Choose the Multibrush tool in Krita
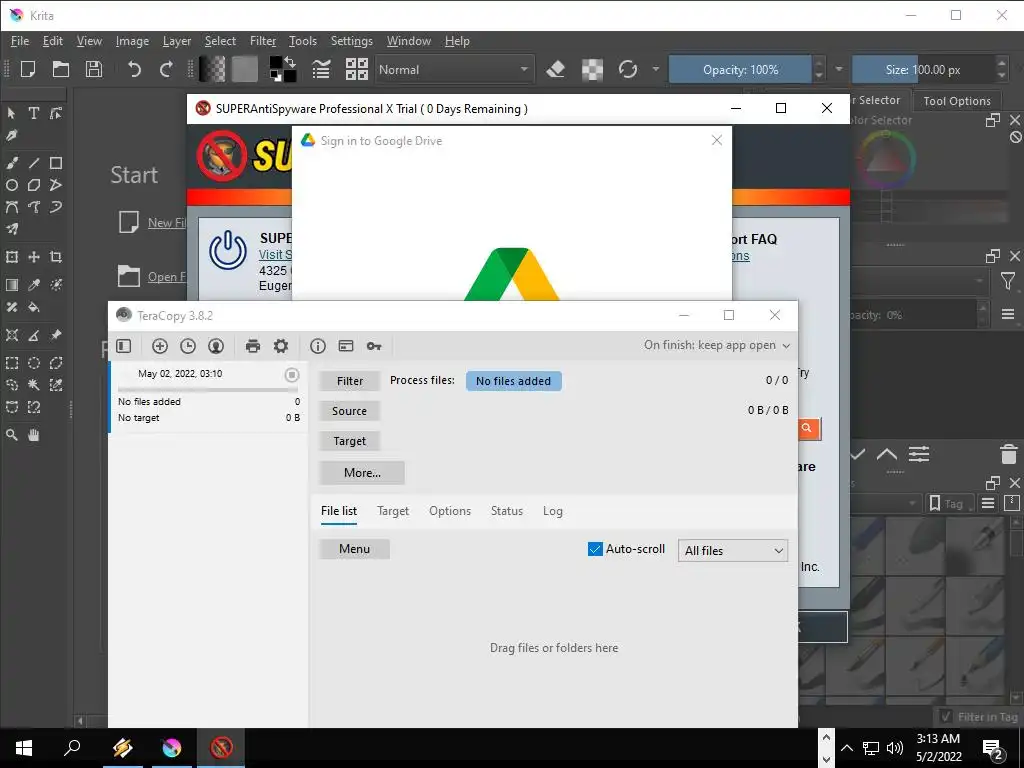 click(12, 229)
